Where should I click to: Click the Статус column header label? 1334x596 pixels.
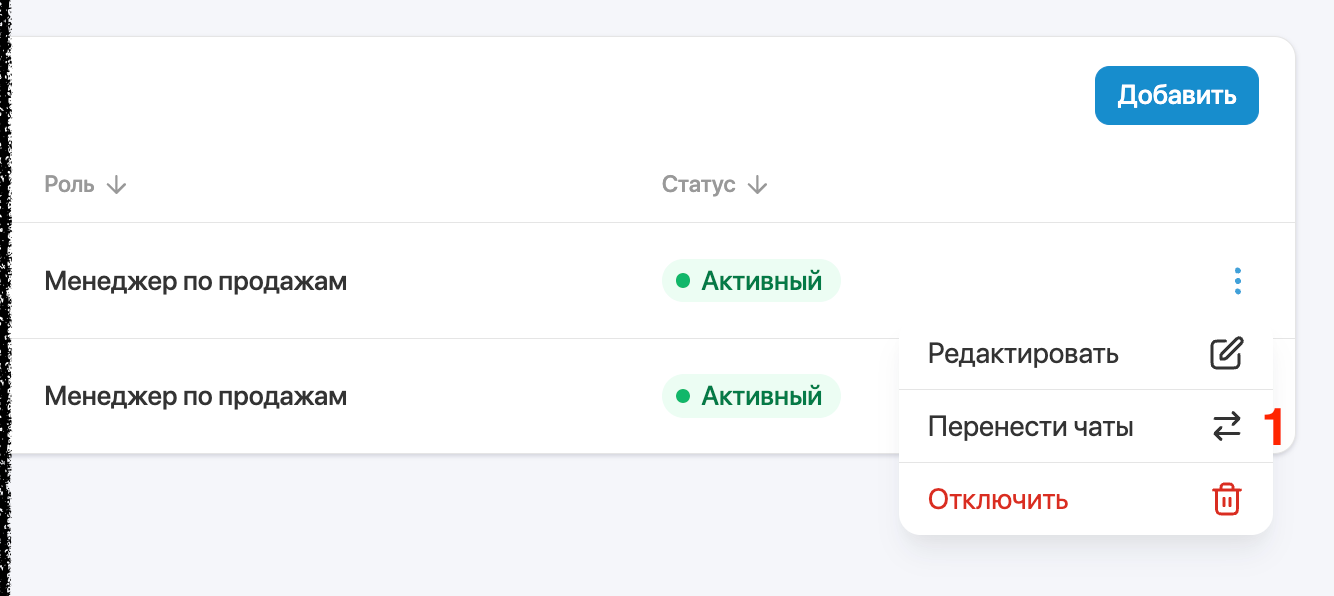tap(698, 185)
